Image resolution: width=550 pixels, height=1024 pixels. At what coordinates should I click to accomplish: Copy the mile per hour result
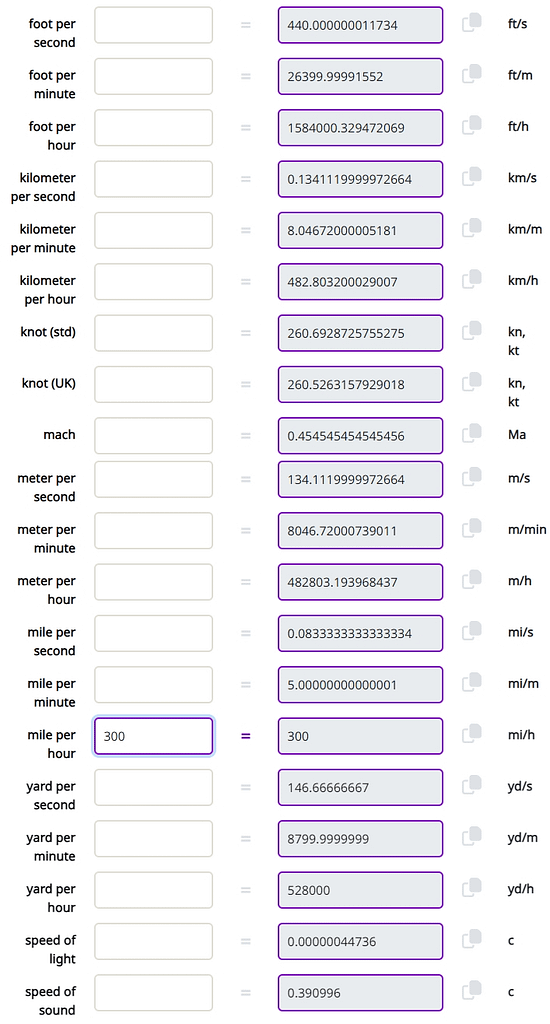472,734
